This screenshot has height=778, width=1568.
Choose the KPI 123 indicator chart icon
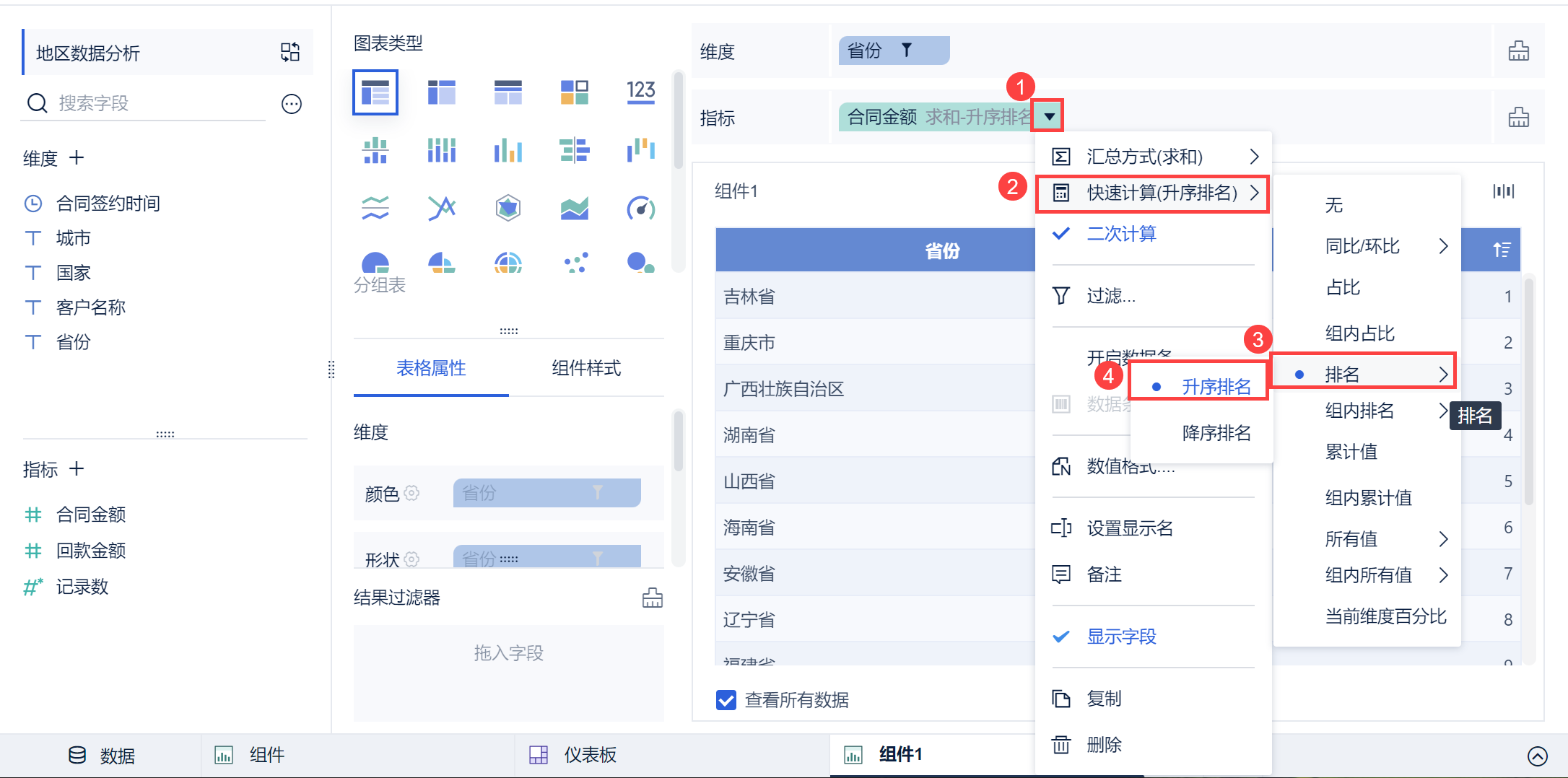[640, 92]
